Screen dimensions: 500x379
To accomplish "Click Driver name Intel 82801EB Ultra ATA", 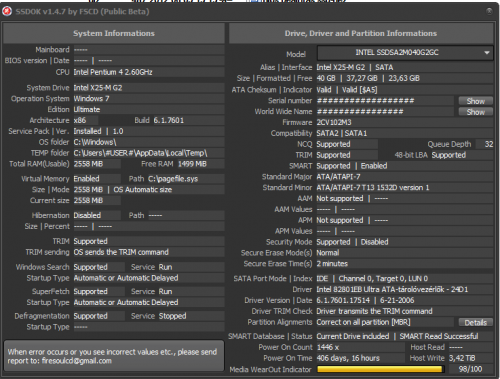I will [392, 290].
